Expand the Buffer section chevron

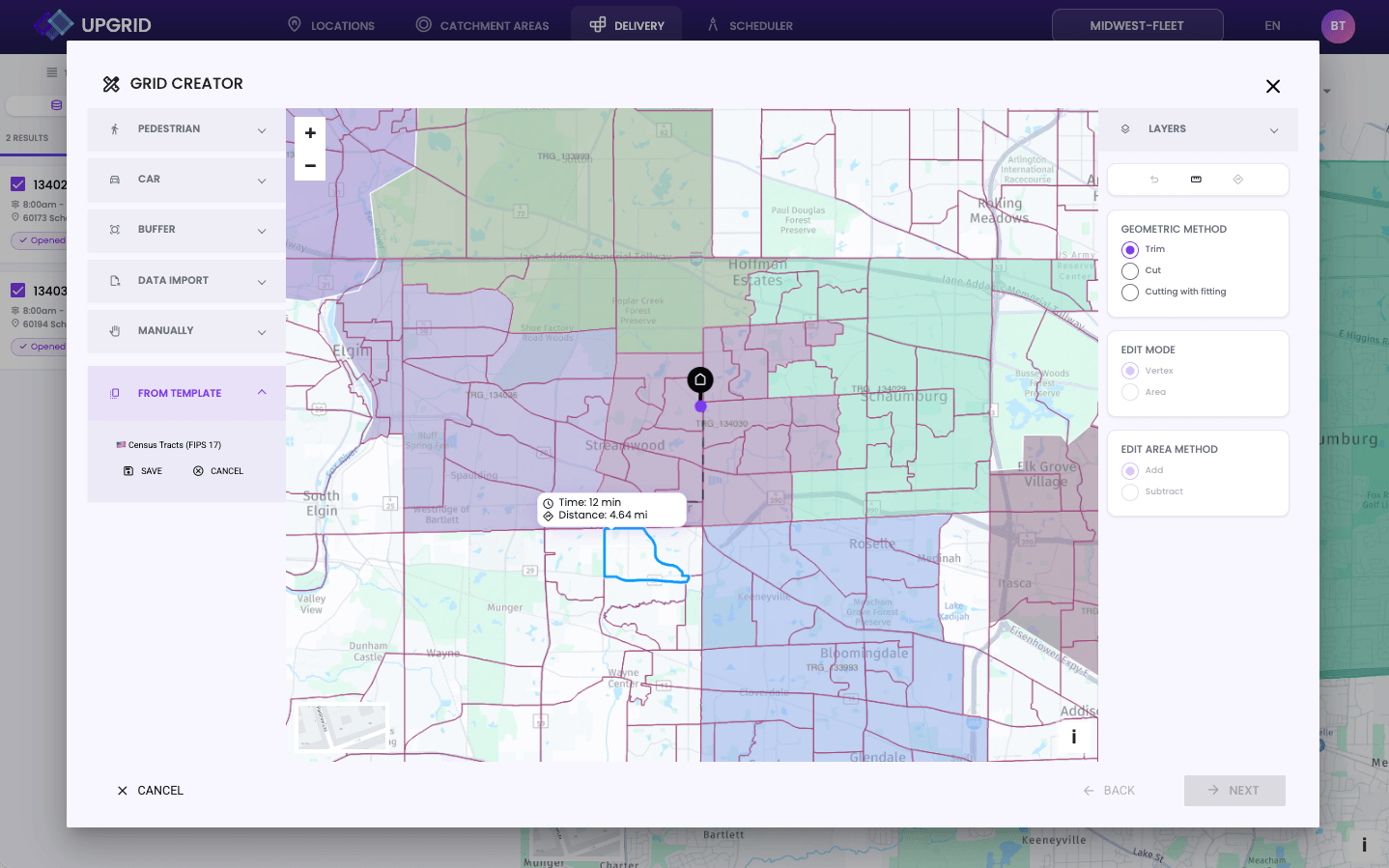tap(262, 231)
